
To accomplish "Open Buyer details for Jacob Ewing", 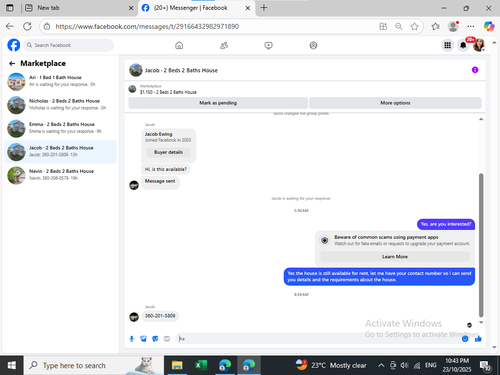I will 168,152.
